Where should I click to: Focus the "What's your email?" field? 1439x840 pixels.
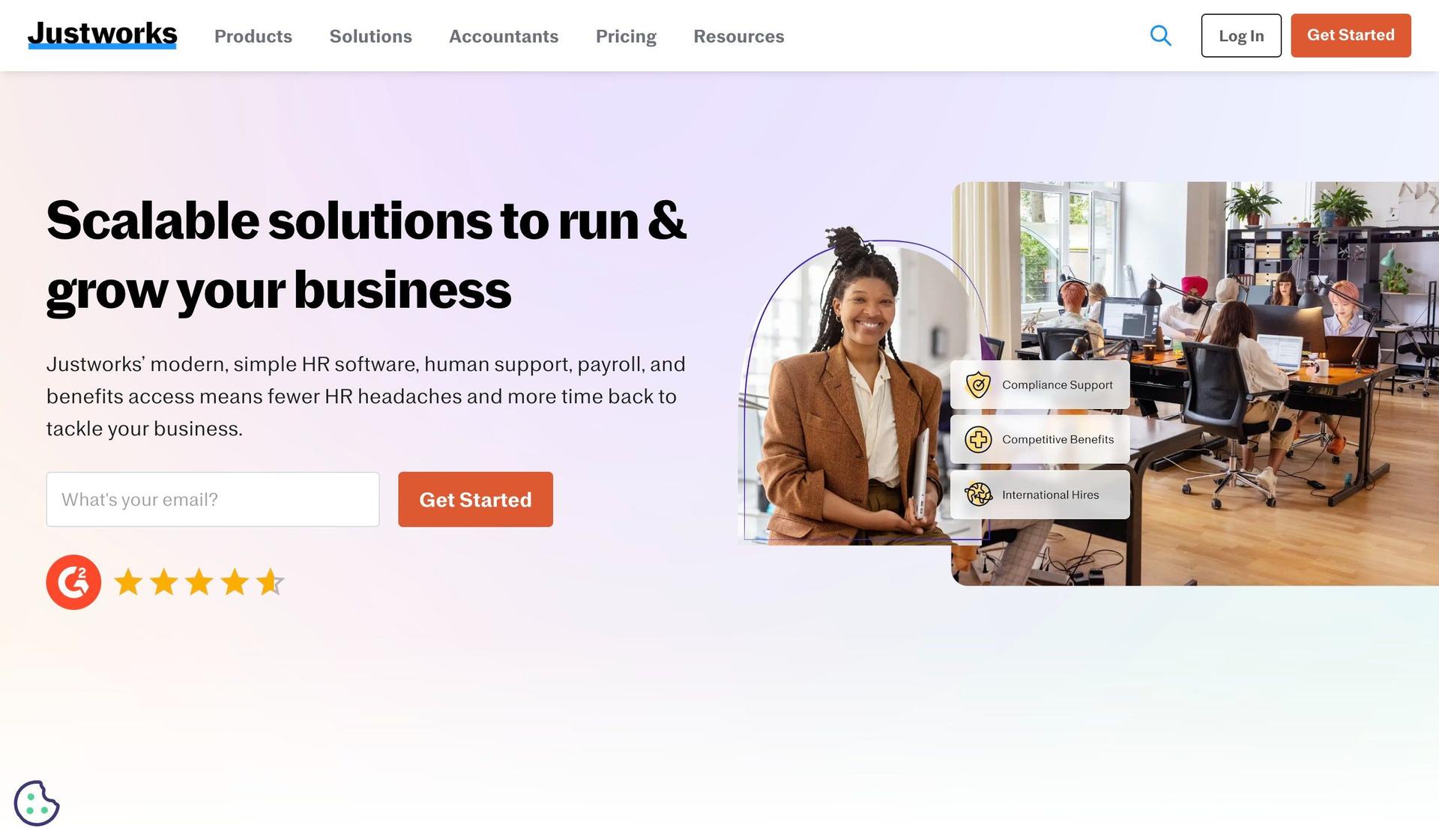pyautogui.click(x=213, y=499)
